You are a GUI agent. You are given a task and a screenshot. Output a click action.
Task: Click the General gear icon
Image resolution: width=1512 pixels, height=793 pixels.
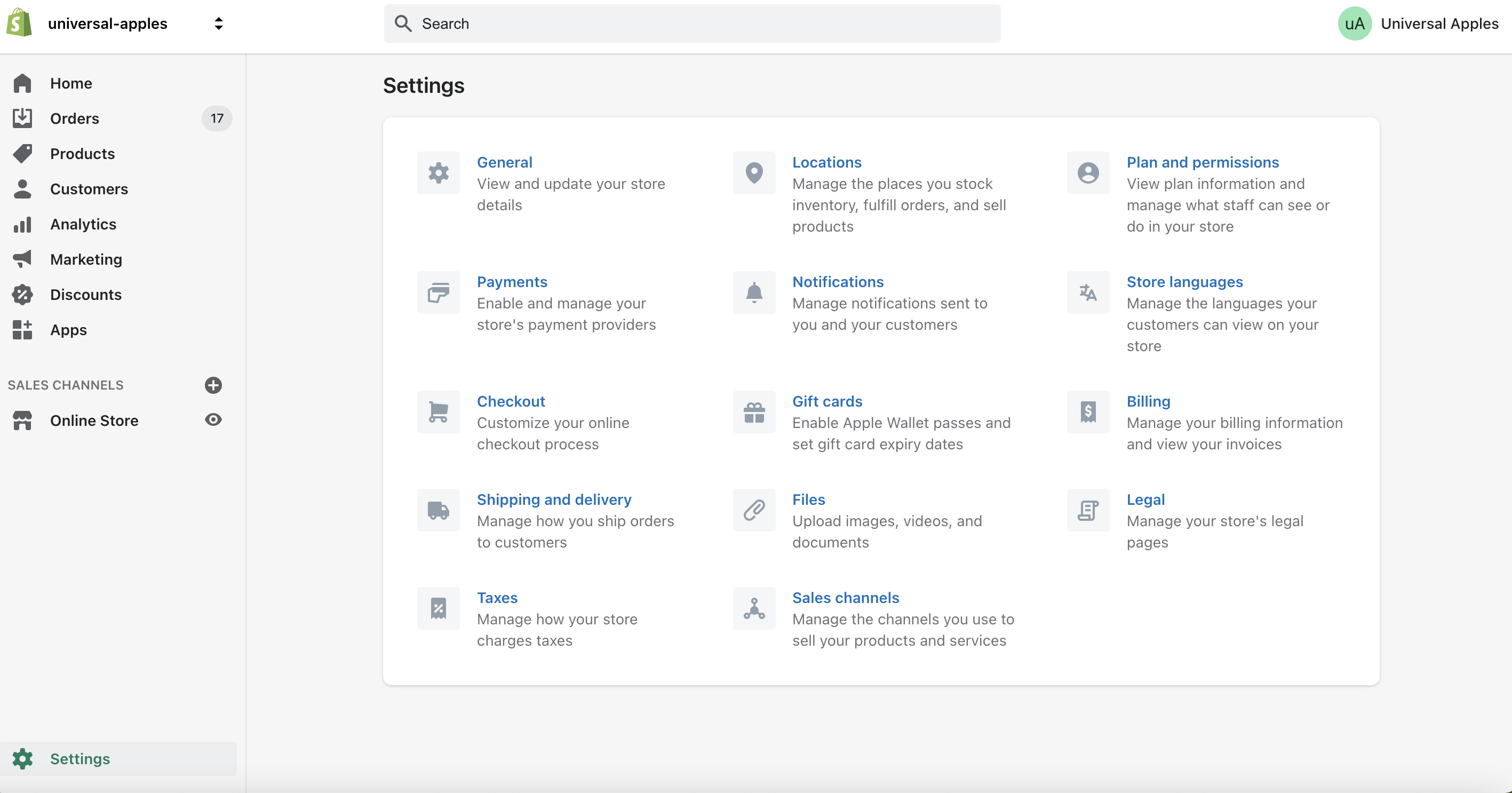coord(439,173)
